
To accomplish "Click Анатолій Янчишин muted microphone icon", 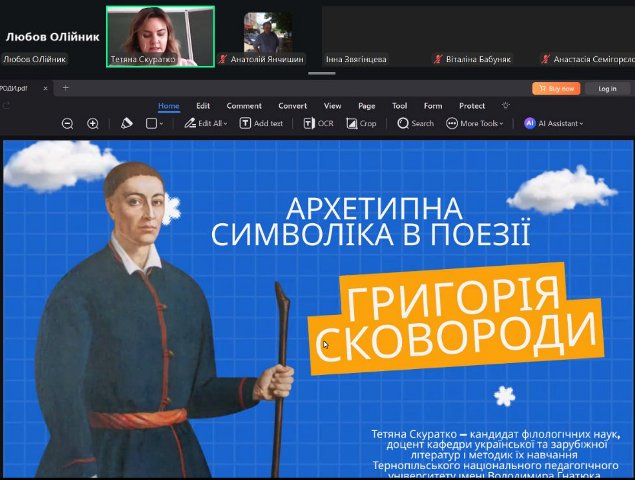I will click(x=222, y=59).
